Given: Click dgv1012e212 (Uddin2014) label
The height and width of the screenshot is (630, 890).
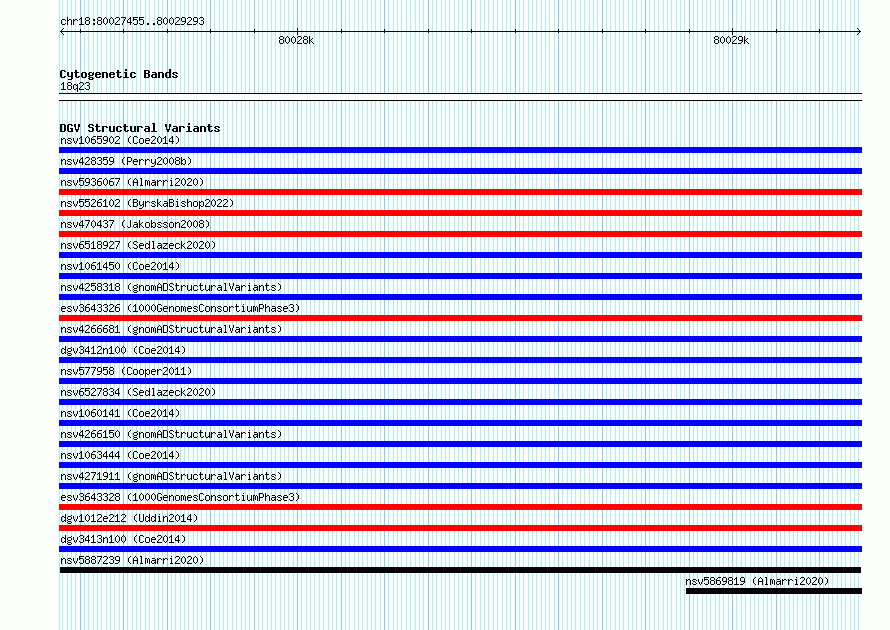Looking at the screenshot, I should [129, 518].
